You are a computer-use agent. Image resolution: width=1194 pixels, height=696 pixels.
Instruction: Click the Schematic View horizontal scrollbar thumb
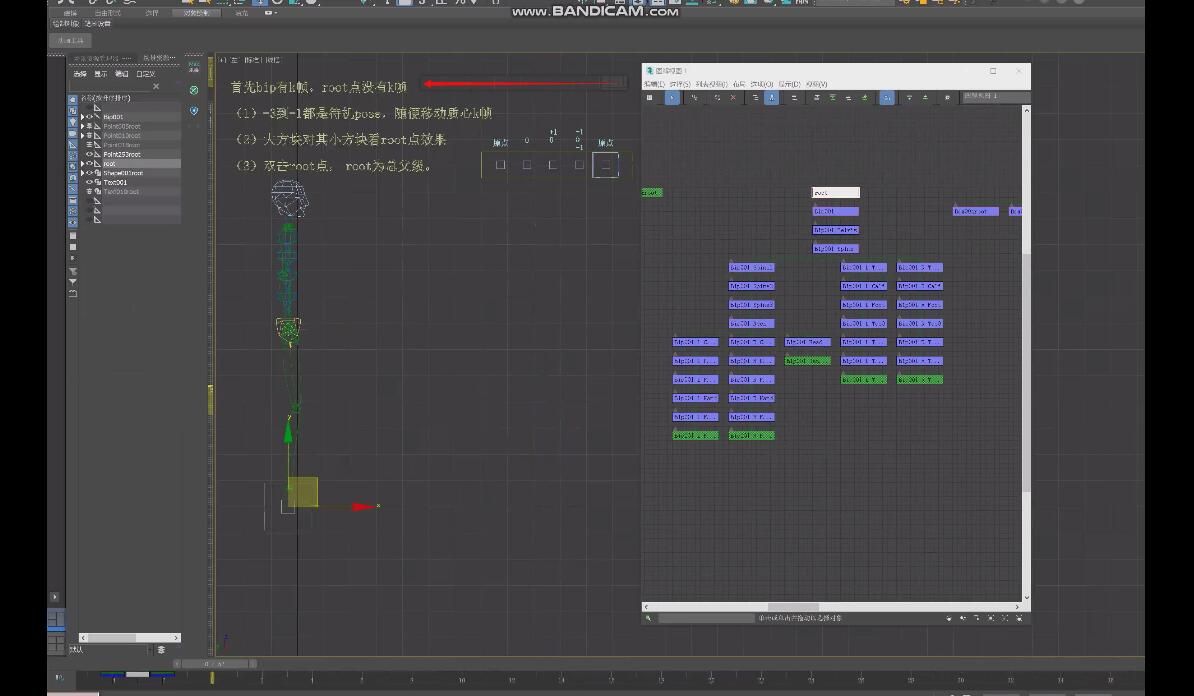[793, 607]
